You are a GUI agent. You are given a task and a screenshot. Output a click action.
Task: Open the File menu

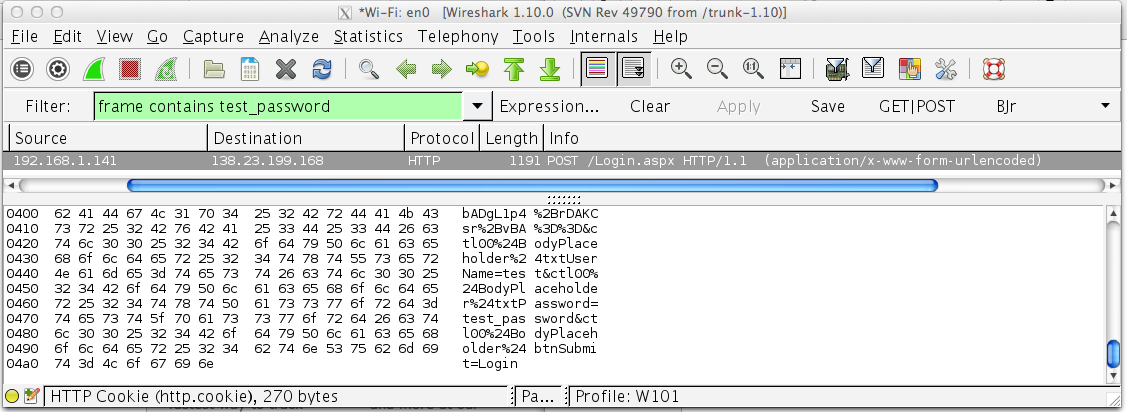[24, 36]
